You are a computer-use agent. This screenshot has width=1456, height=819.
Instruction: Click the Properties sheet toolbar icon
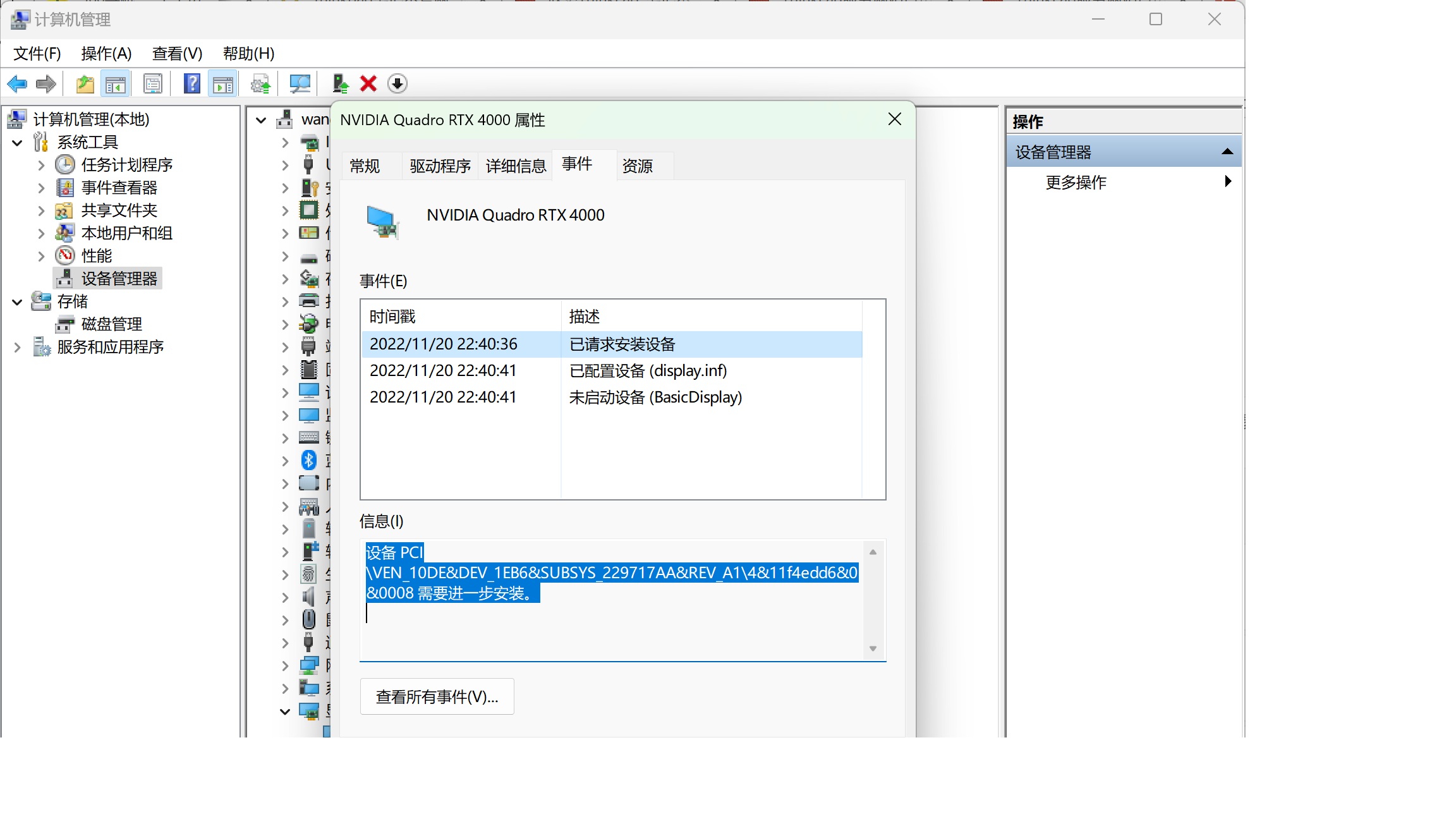[153, 84]
